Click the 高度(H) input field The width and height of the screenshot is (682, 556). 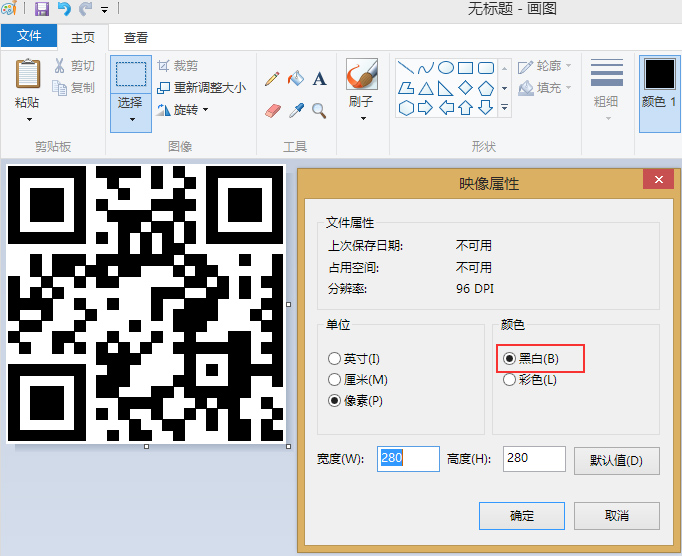click(534, 459)
